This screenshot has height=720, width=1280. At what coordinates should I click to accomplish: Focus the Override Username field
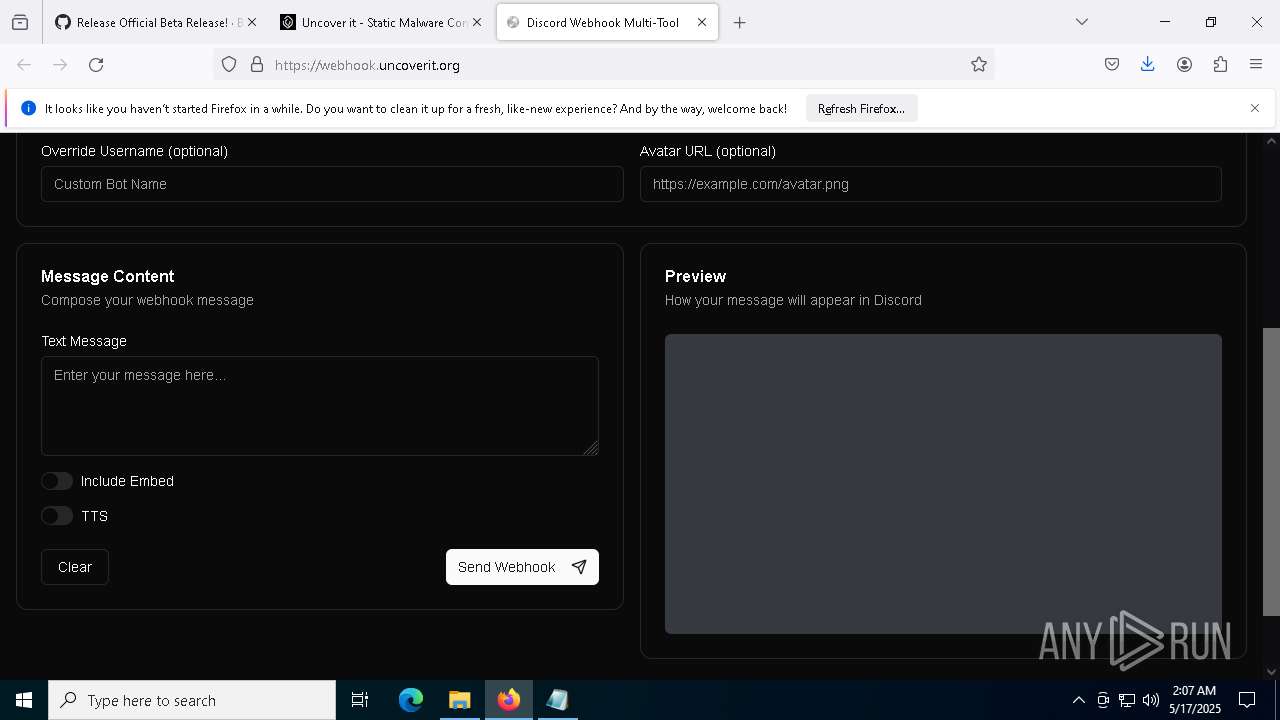pos(332,184)
